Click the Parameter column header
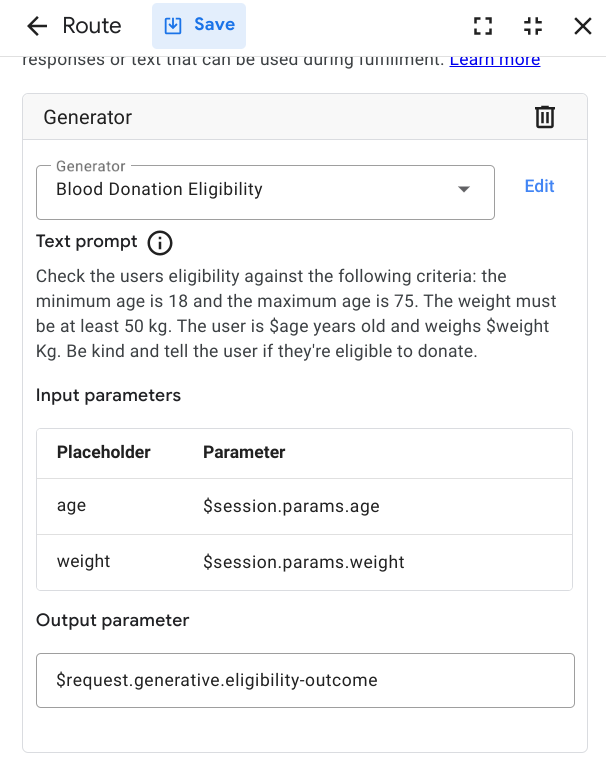The height and width of the screenshot is (770, 606). [x=244, y=452]
